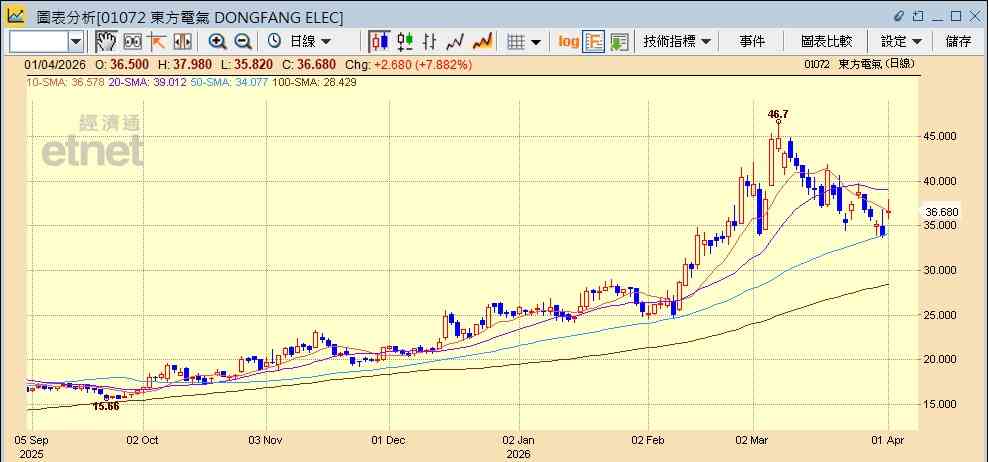Switch to the OHLC bar chart type
This screenshot has width=989, height=462.
click(430, 42)
